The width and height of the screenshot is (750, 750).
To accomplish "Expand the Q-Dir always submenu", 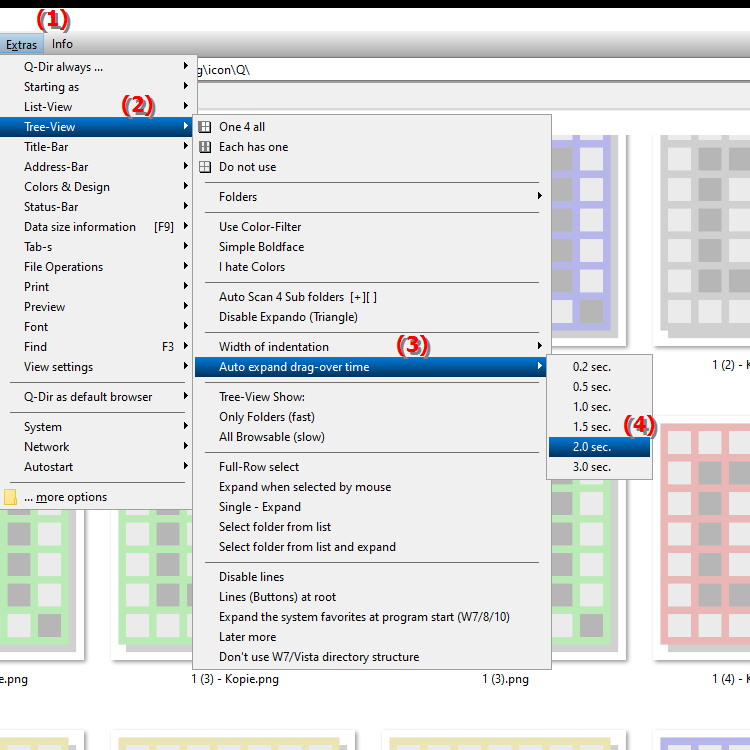I will [x=97, y=67].
